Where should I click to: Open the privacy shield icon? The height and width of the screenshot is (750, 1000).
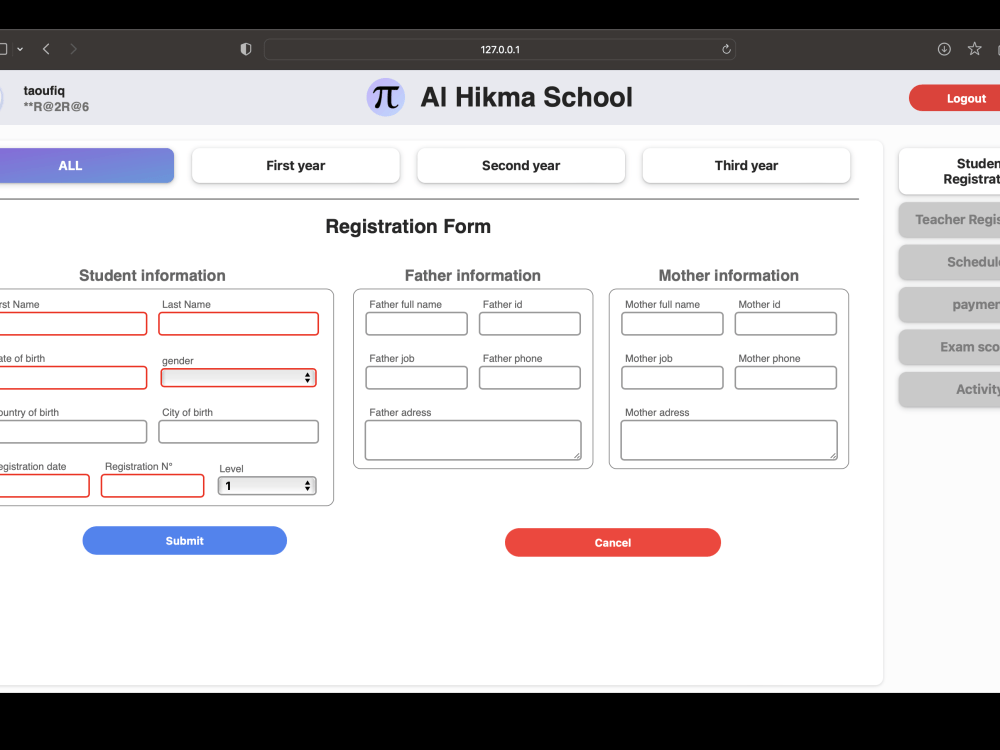(x=246, y=49)
